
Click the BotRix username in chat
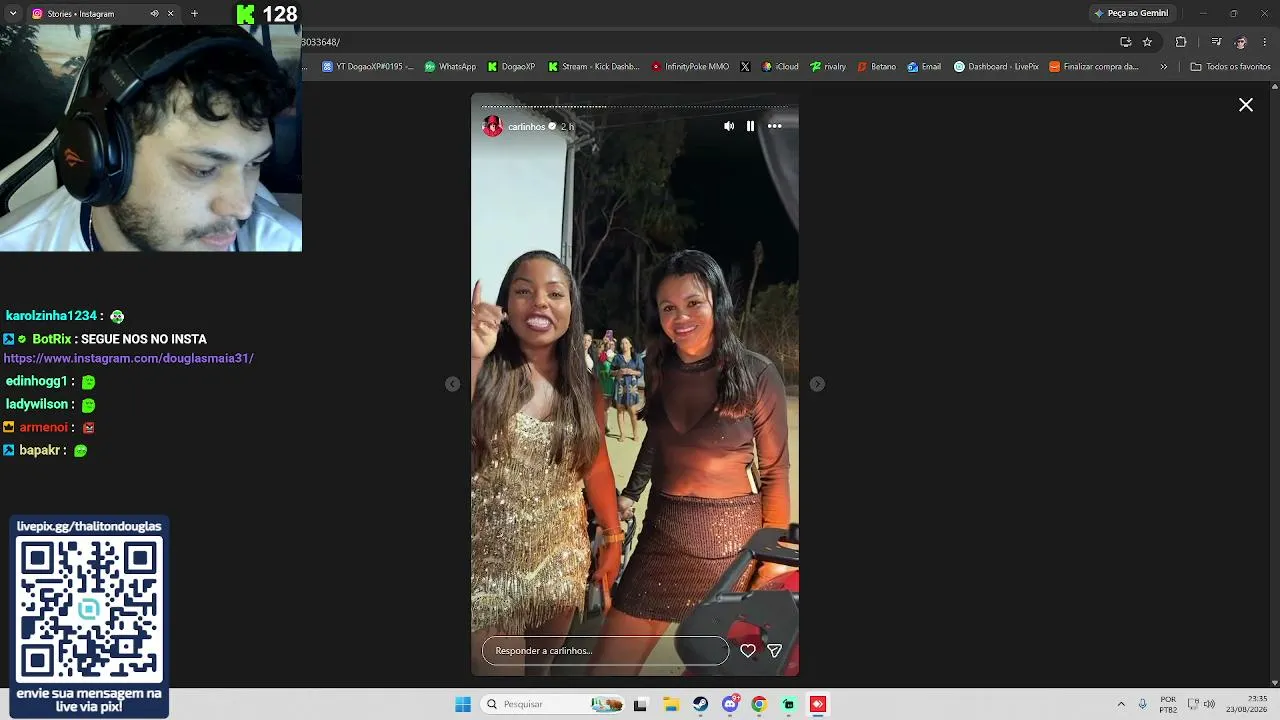click(x=52, y=339)
